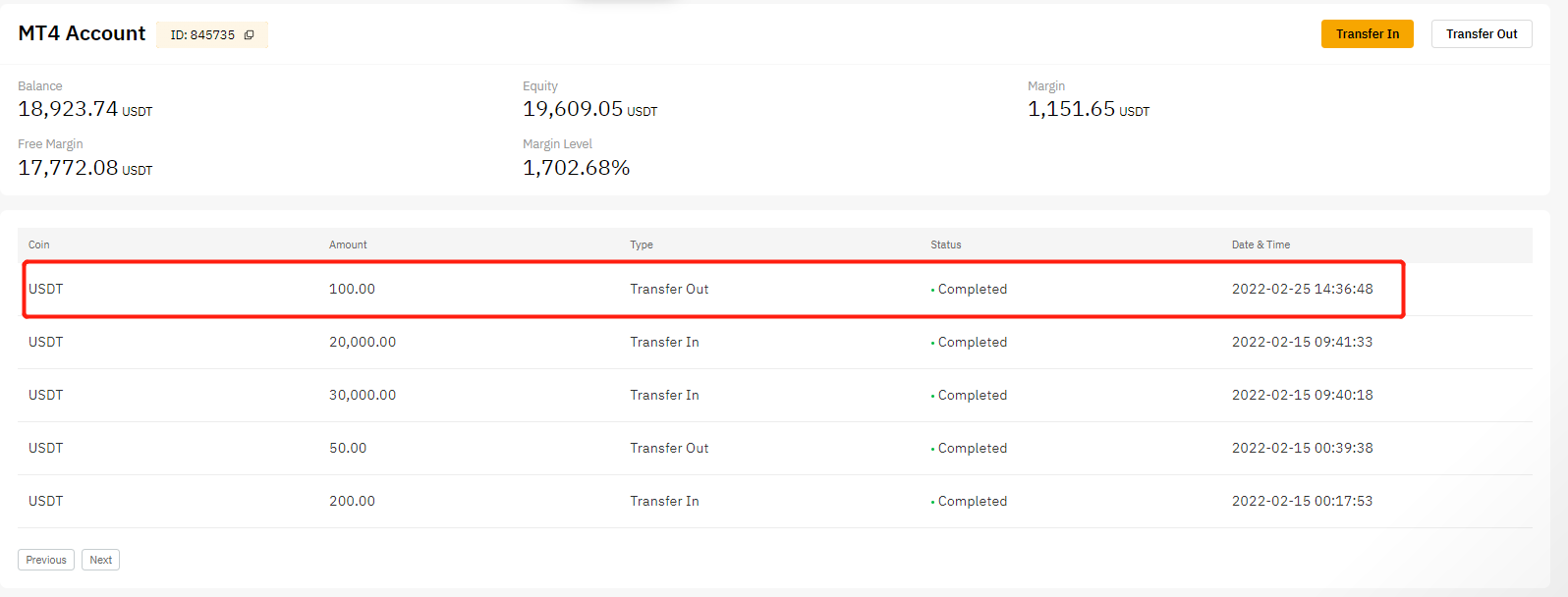Click the 50.00 transfer amount
This screenshot has height=597, width=1568.
tap(348, 448)
